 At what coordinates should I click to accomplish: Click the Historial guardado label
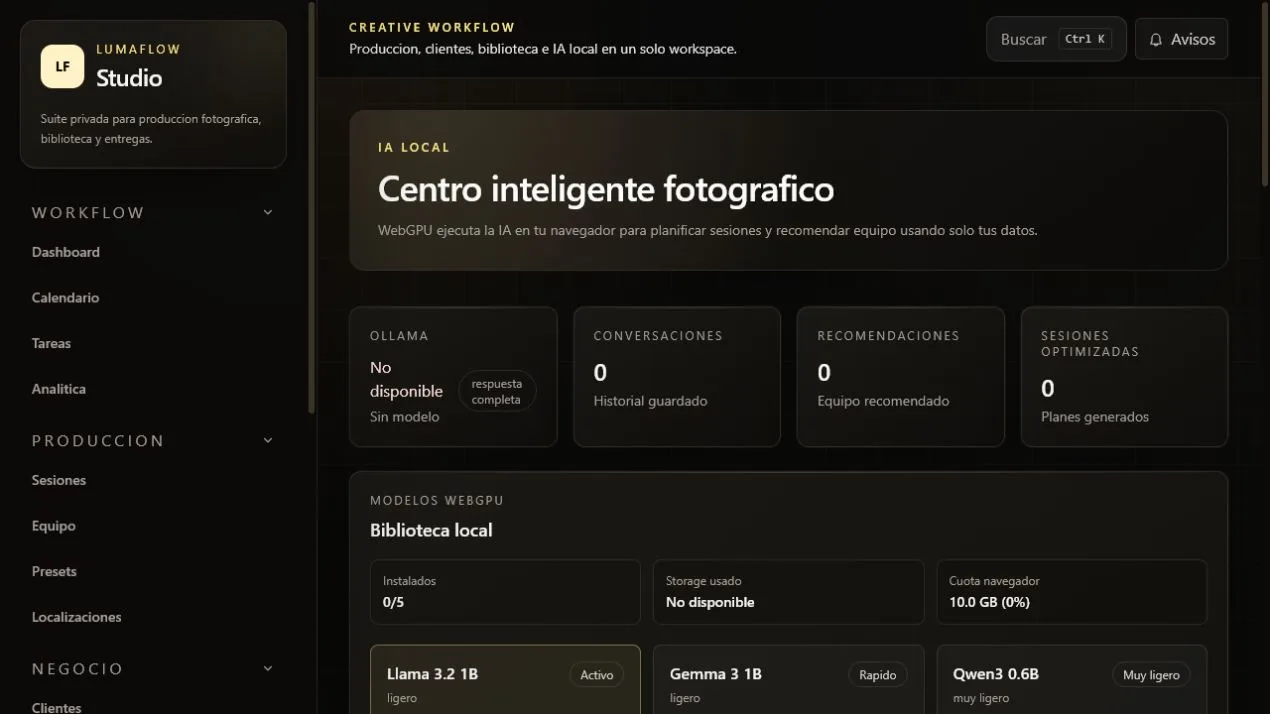(x=650, y=401)
